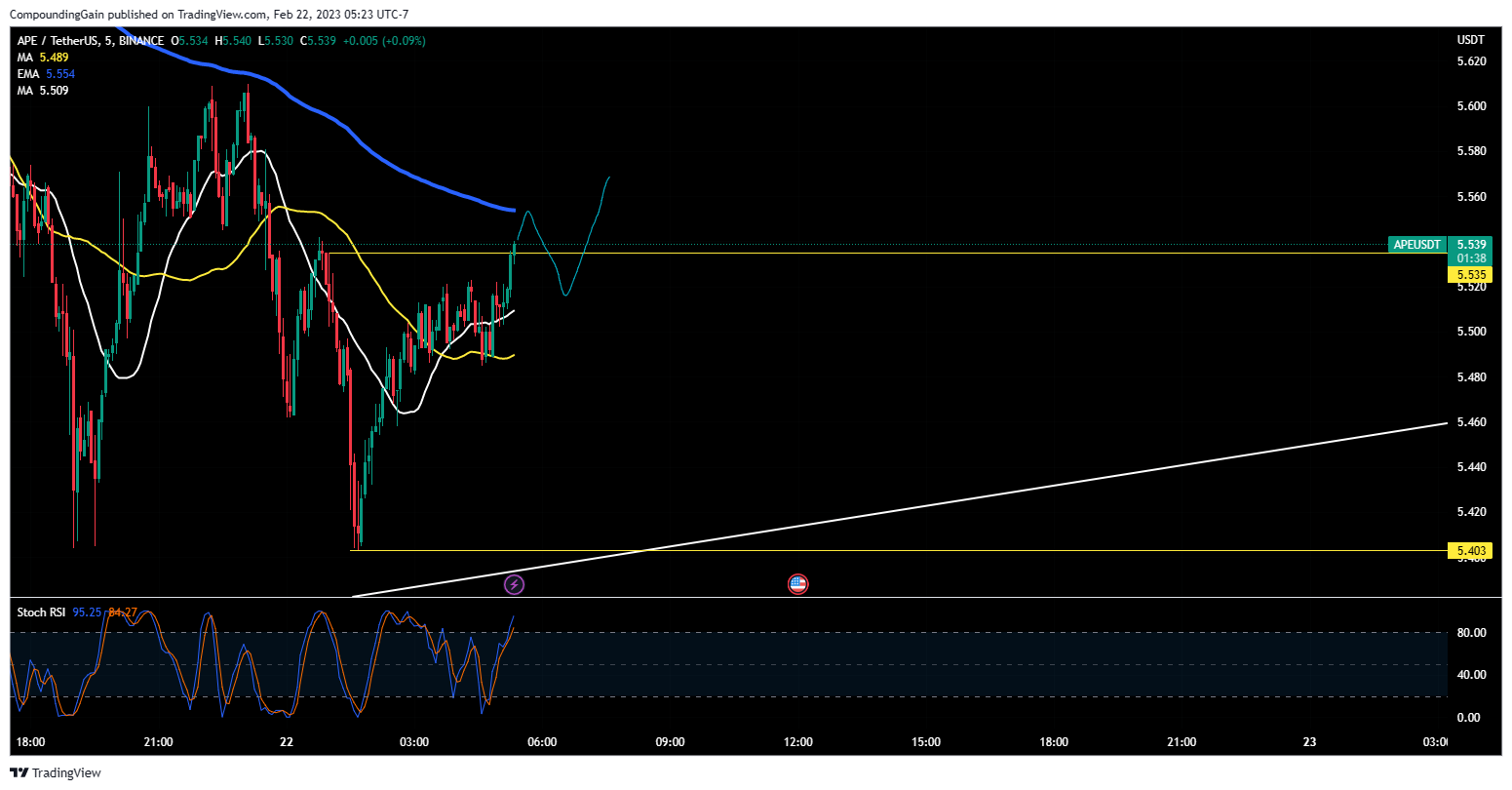Click the APE / TetherUS symbol title
This screenshot has width=1512, height=790.
(90, 41)
